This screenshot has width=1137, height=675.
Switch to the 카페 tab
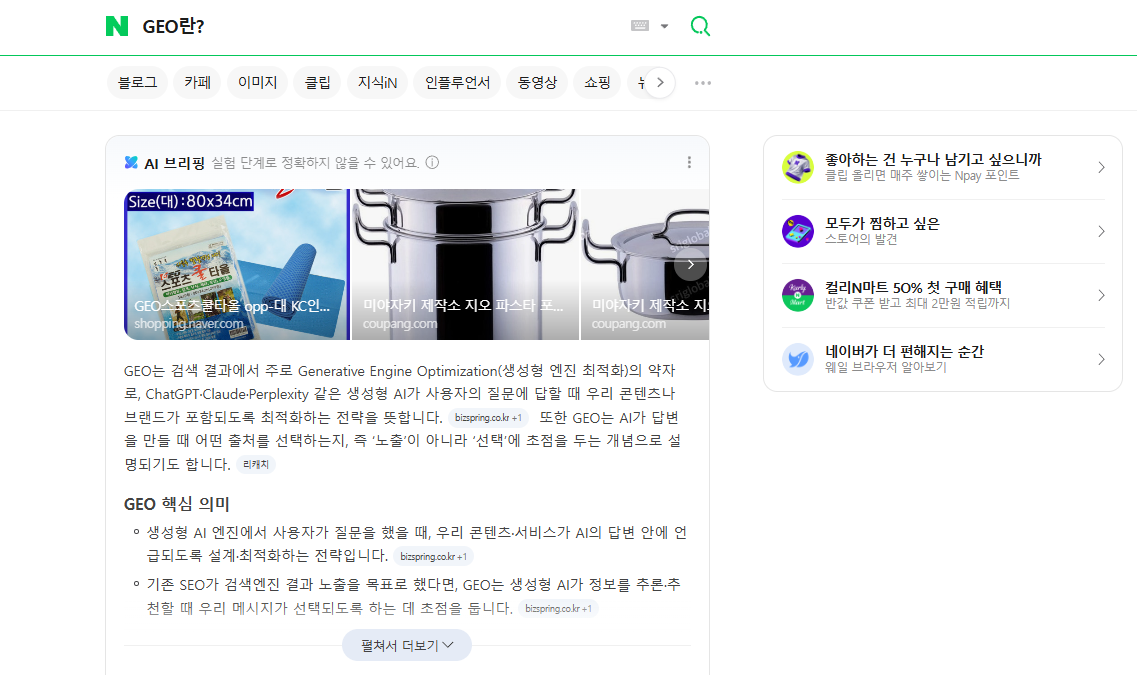tap(197, 83)
